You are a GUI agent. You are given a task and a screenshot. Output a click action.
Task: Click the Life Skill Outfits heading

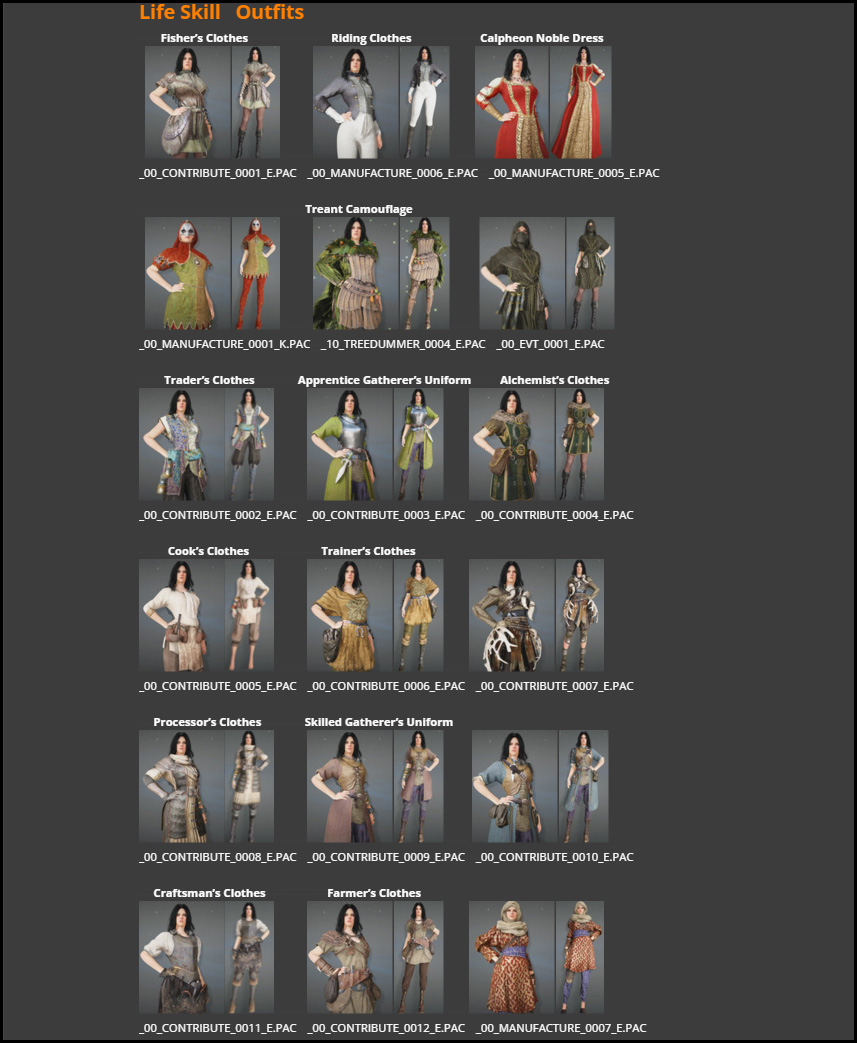pyautogui.click(x=221, y=13)
